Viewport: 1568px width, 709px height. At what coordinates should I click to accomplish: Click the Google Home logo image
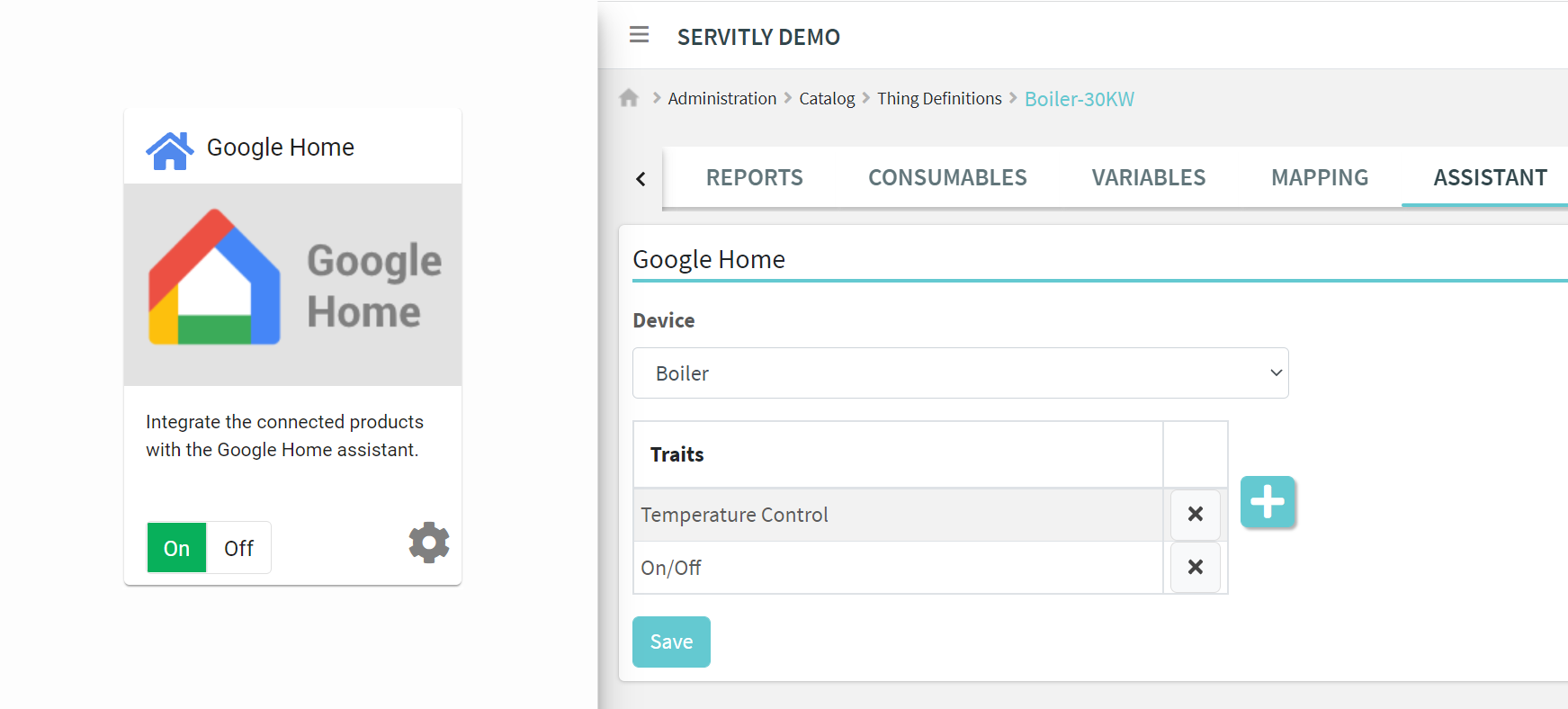(x=293, y=284)
